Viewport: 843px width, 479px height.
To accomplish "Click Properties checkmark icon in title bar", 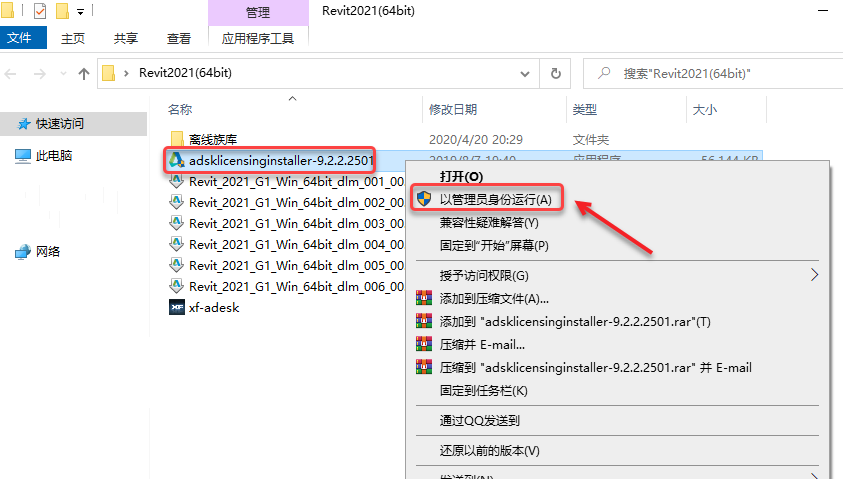I will pos(40,11).
